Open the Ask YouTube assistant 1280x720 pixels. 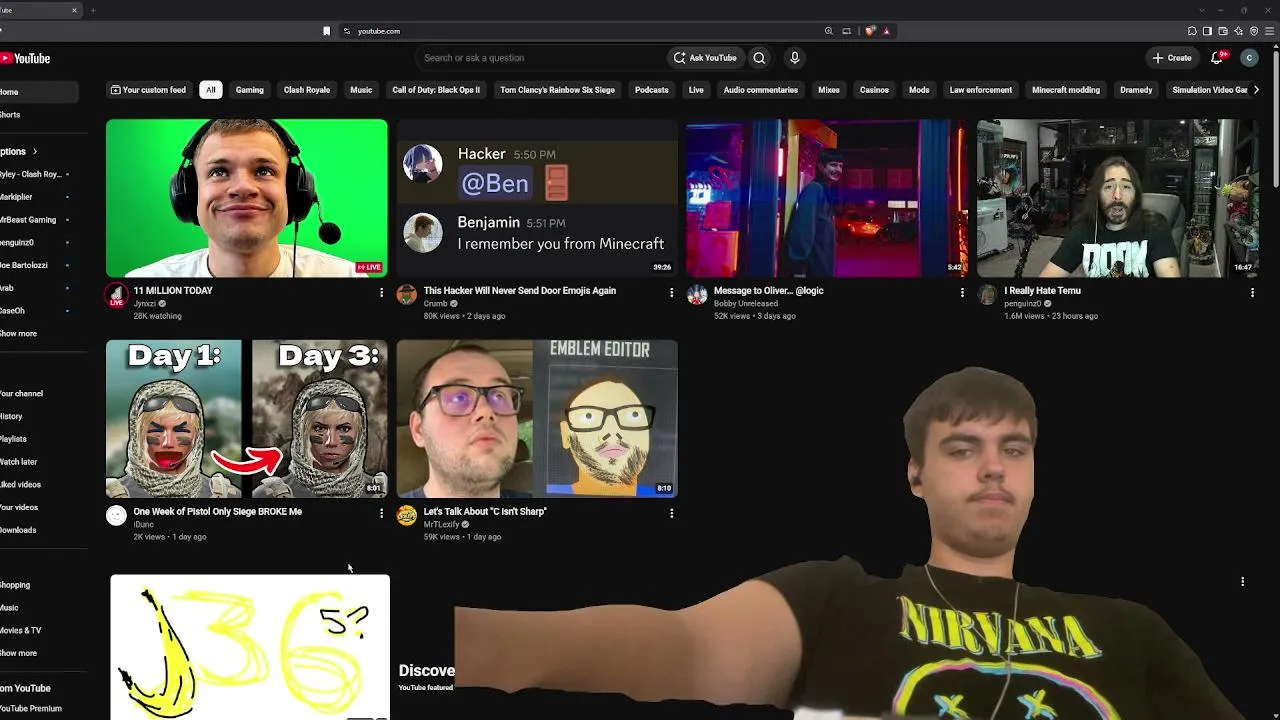click(x=705, y=58)
